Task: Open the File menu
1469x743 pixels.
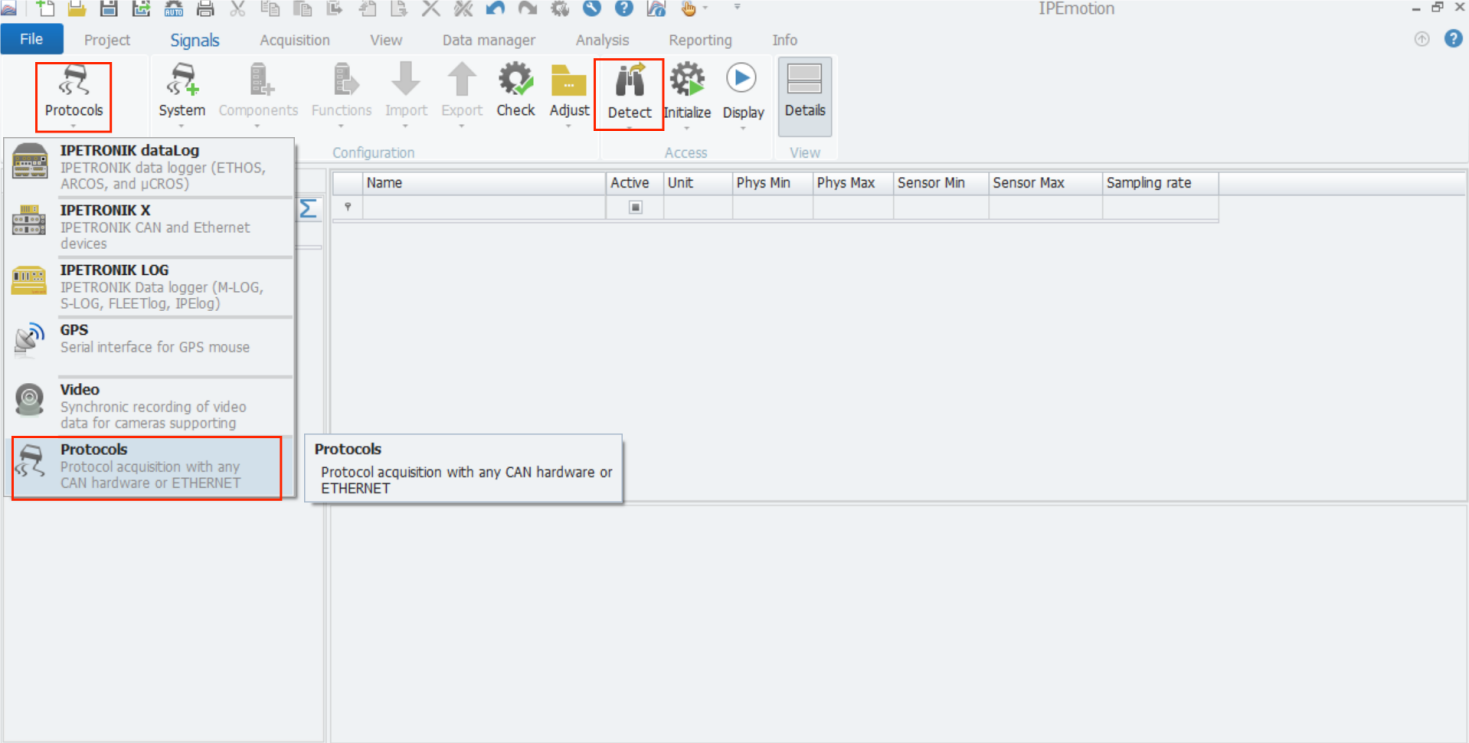Action: click(x=32, y=40)
